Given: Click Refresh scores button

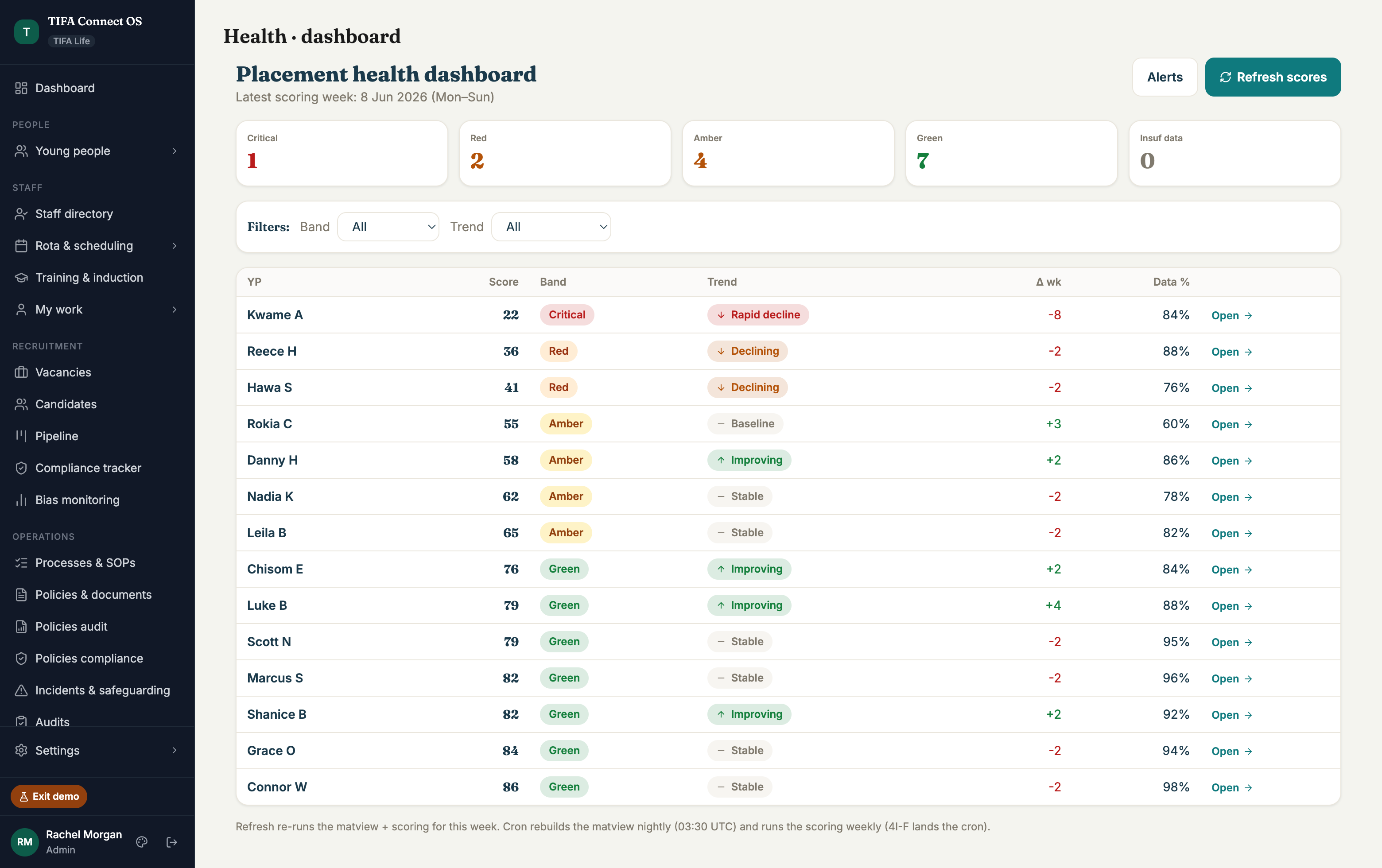Looking at the screenshot, I should click(1273, 77).
